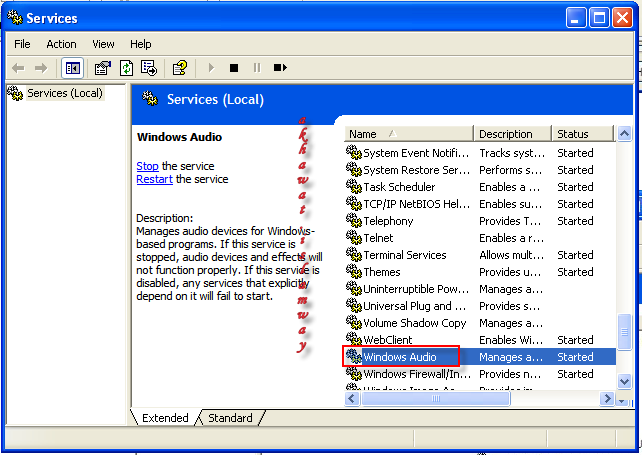This screenshot has width=642, height=455.
Task: Click the gear icon beside Themes
Action: [353, 271]
